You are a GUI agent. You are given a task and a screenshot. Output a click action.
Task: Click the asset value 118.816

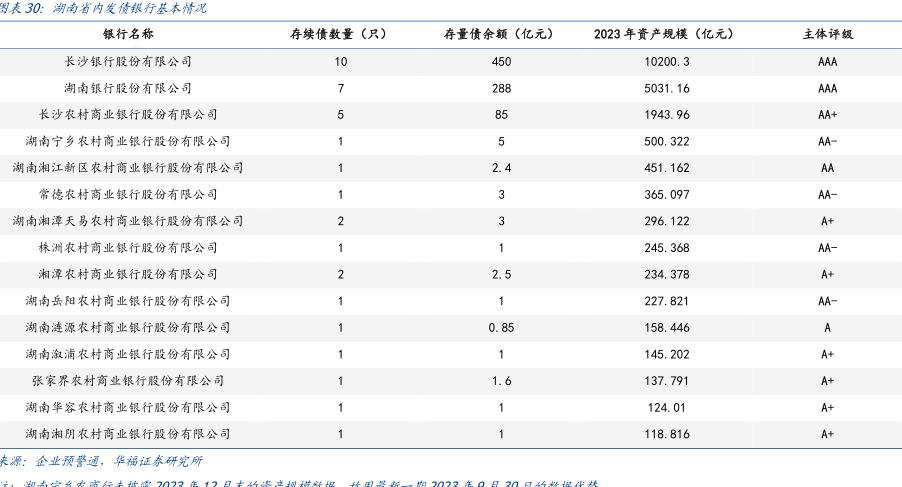664,434
